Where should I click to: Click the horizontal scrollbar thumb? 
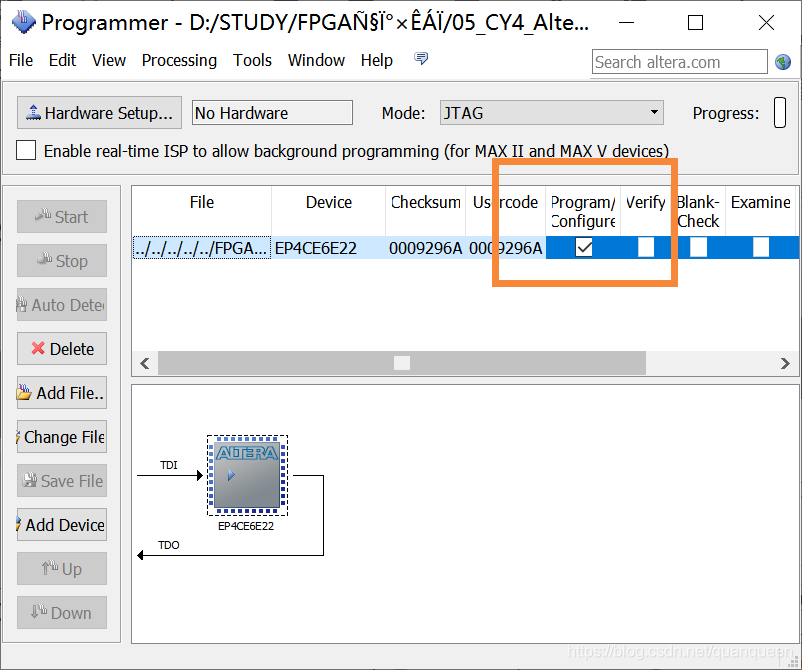pyautogui.click(x=402, y=363)
